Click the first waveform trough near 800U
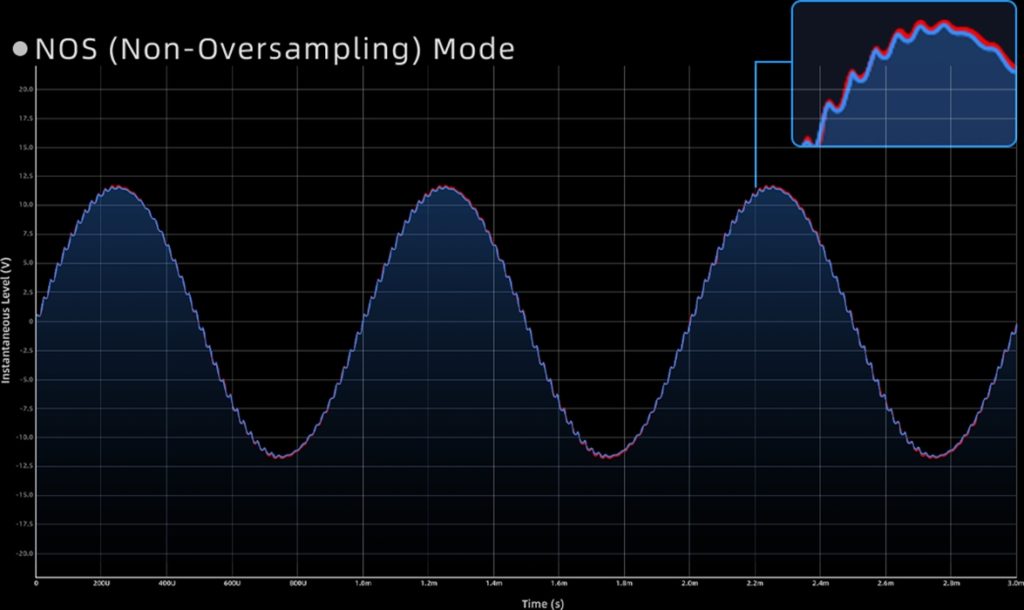The height and width of the screenshot is (610, 1024). (282, 456)
